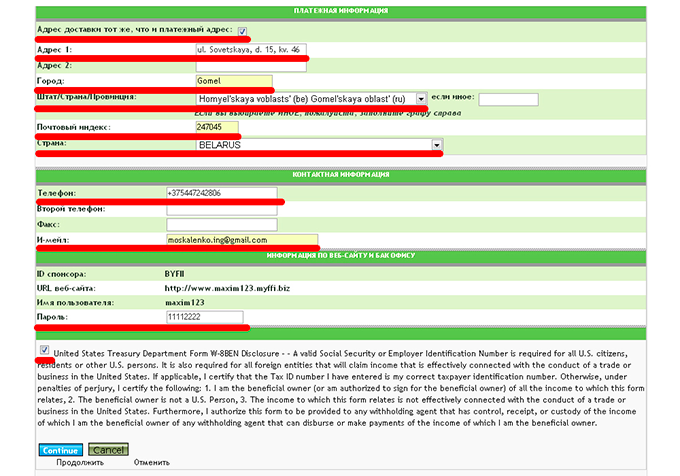This screenshot has height=476, width=680.
Task: Click the 'Страна:' label
Action: [x=52, y=143]
